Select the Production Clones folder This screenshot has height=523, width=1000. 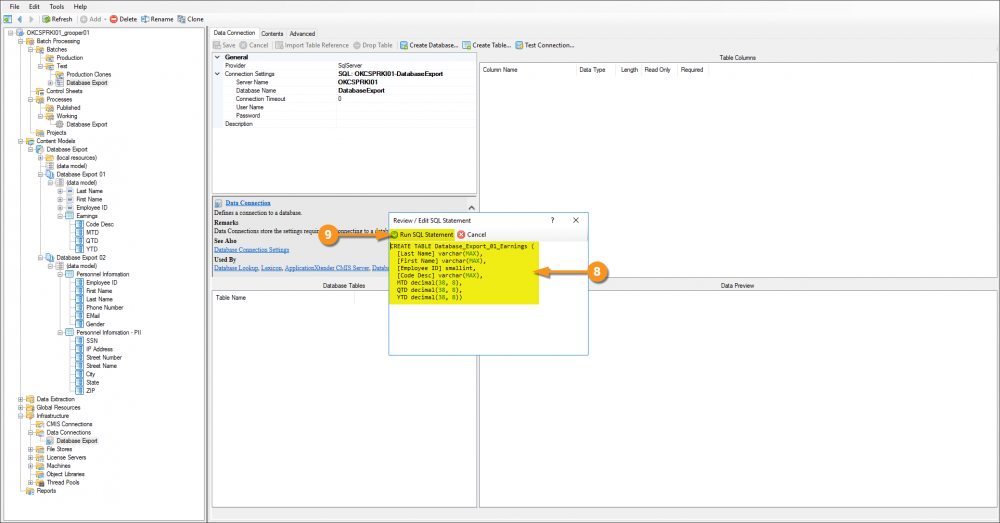tap(89, 75)
